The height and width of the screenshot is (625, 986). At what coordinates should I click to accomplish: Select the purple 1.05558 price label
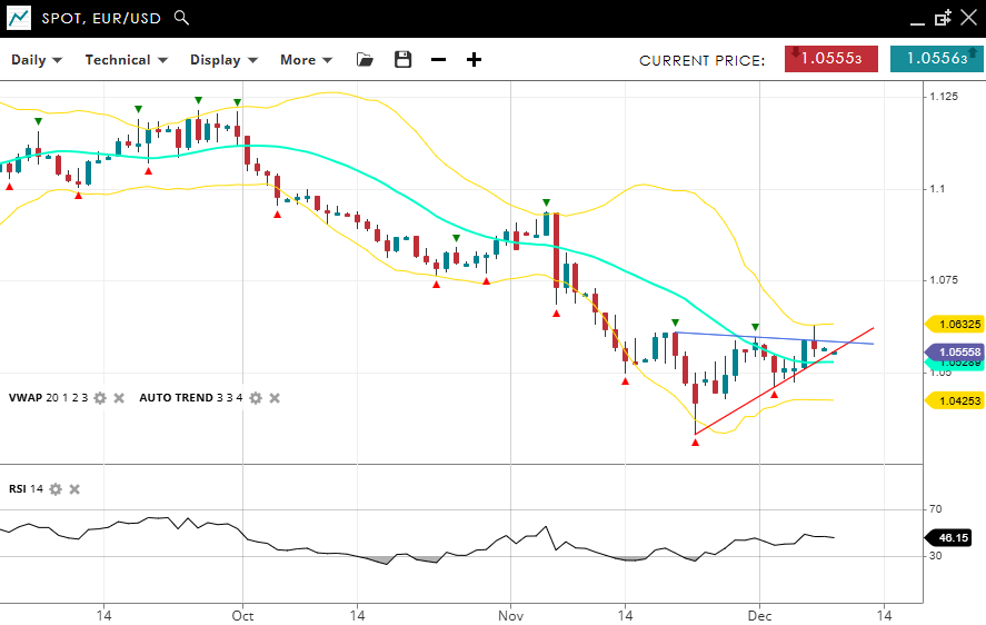click(957, 352)
